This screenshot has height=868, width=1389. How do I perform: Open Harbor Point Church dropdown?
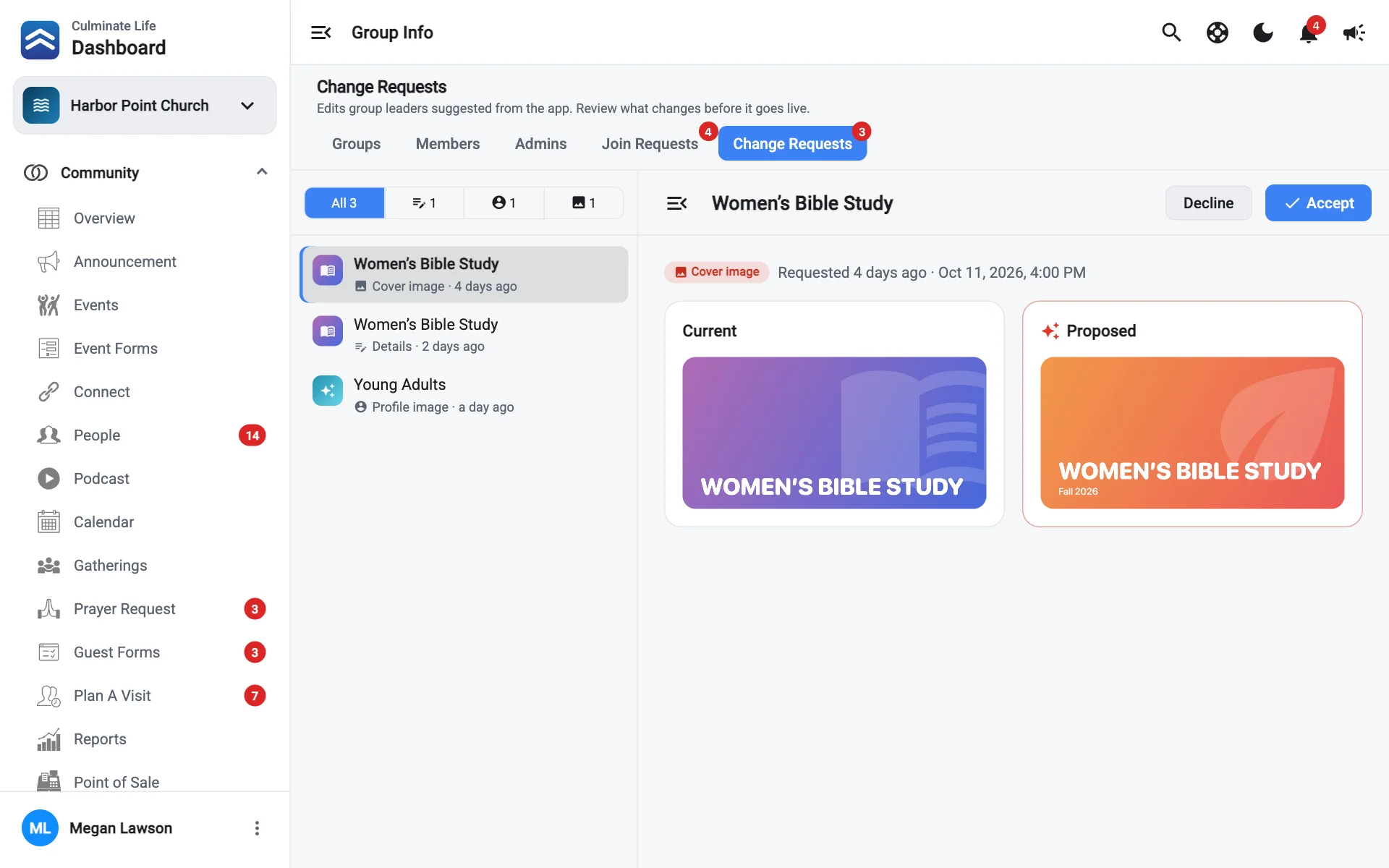coord(145,106)
